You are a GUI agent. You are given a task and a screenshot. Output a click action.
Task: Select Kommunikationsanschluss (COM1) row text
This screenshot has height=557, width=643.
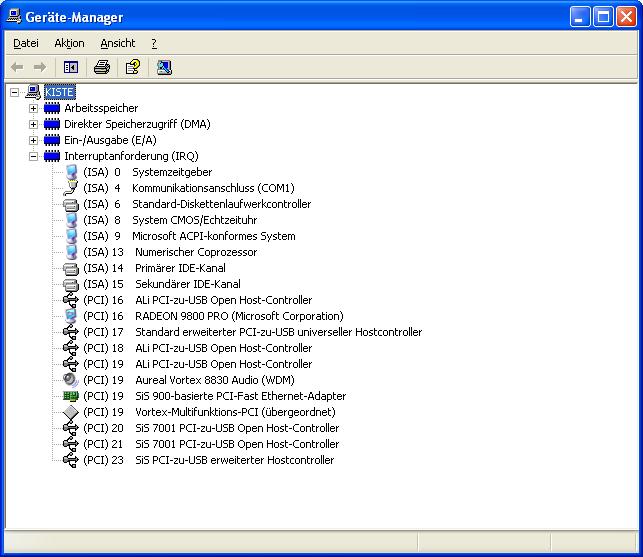pos(213,188)
